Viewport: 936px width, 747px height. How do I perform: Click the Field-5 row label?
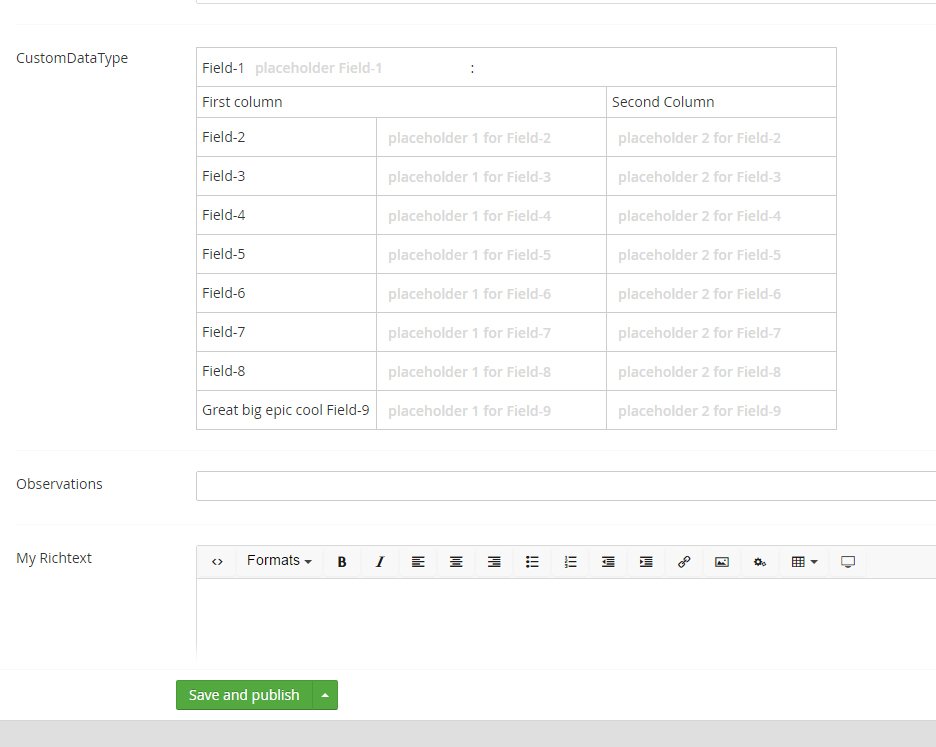click(224, 254)
